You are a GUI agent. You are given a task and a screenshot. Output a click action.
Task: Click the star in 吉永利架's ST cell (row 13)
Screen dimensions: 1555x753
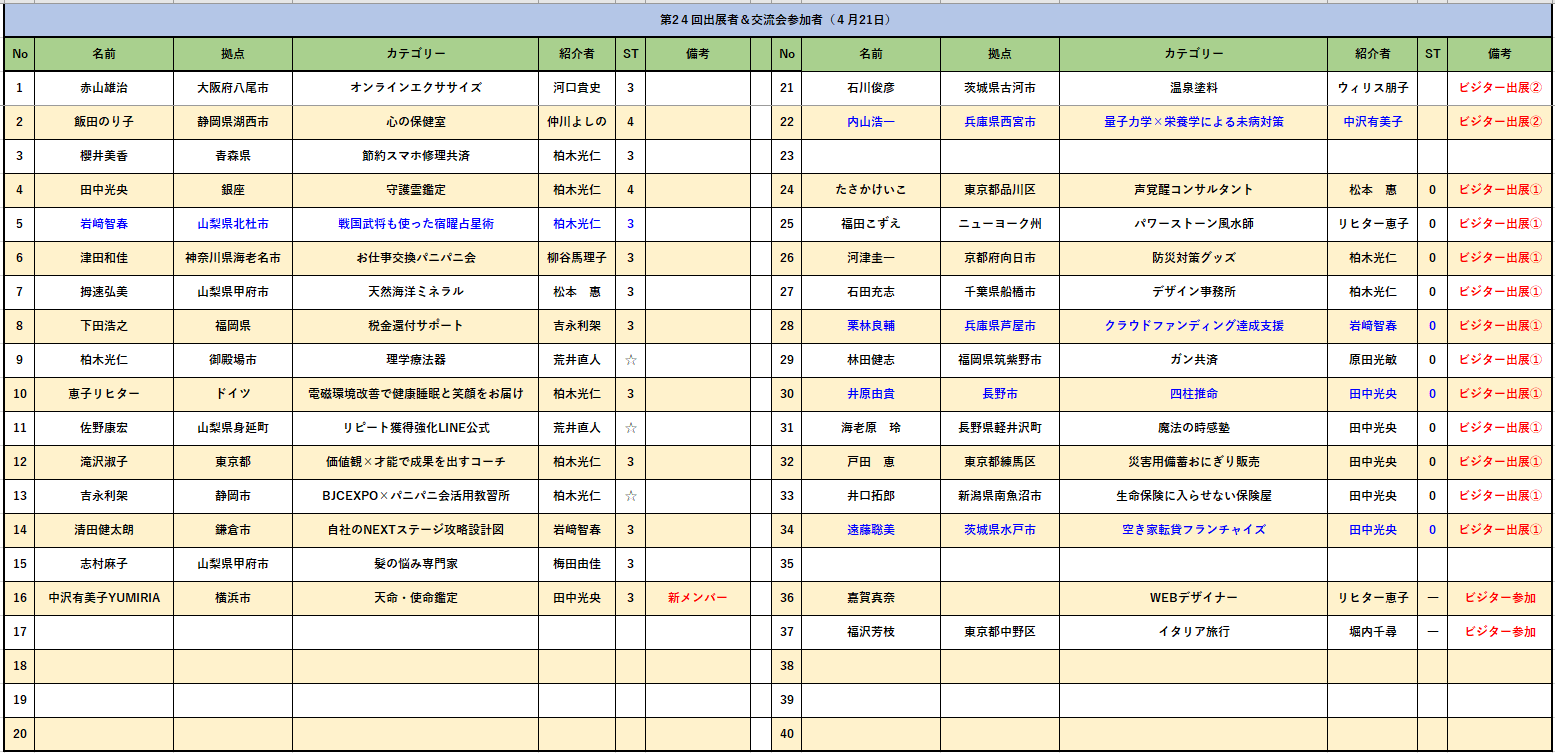pyautogui.click(x=630, y=496)
